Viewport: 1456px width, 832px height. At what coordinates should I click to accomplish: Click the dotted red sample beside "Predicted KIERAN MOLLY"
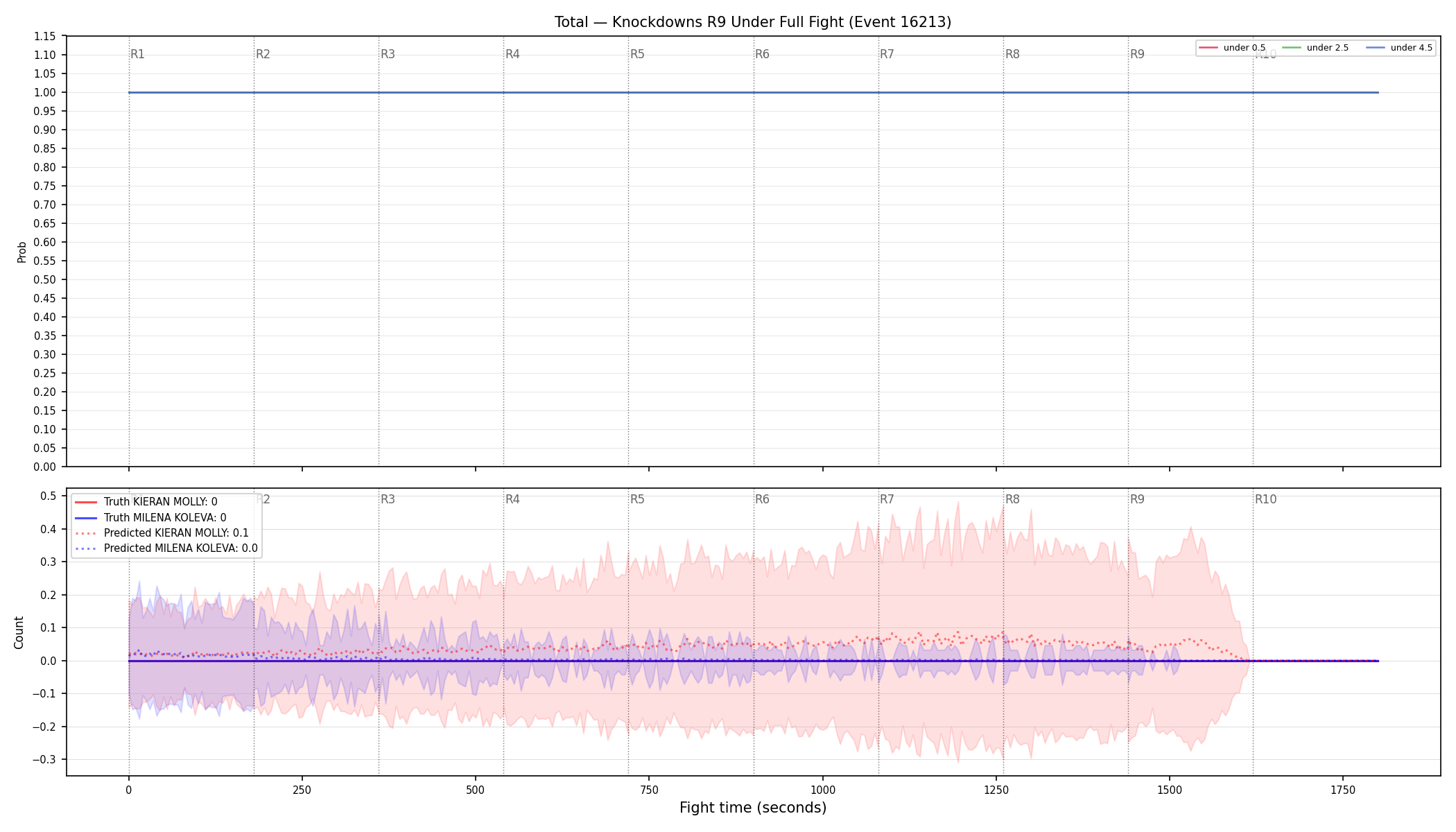coord(86,533)
